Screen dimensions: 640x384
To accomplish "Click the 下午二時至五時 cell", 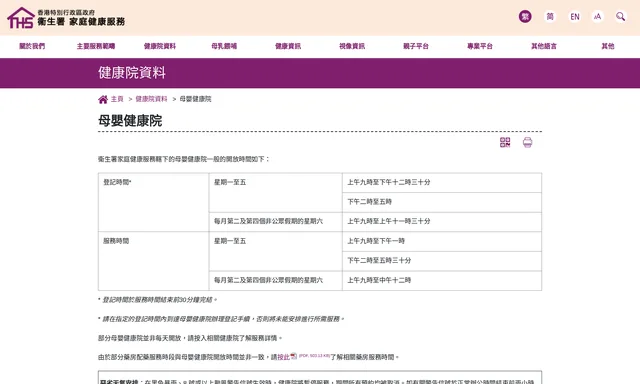I will click(x=442, y=202).
